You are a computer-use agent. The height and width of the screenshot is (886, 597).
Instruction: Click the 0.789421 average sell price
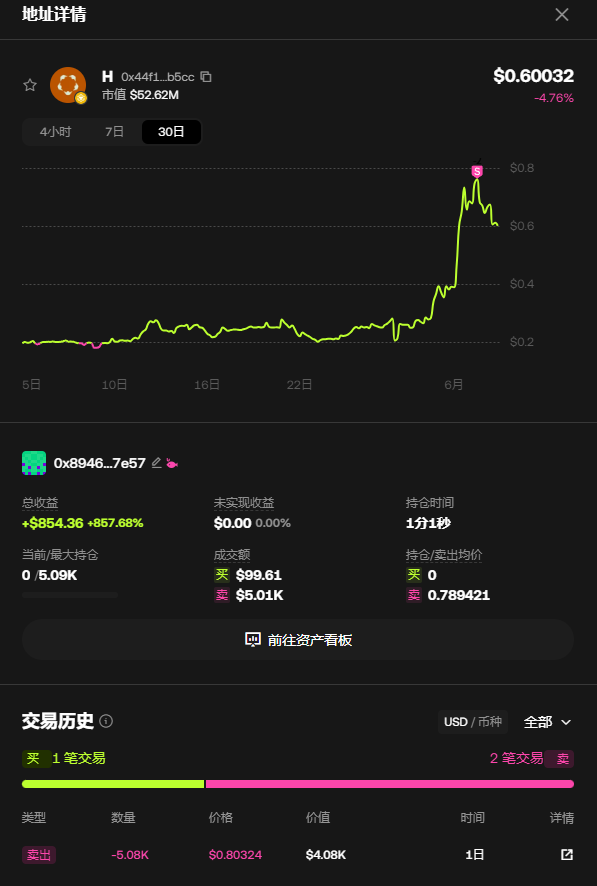(459, 595)
